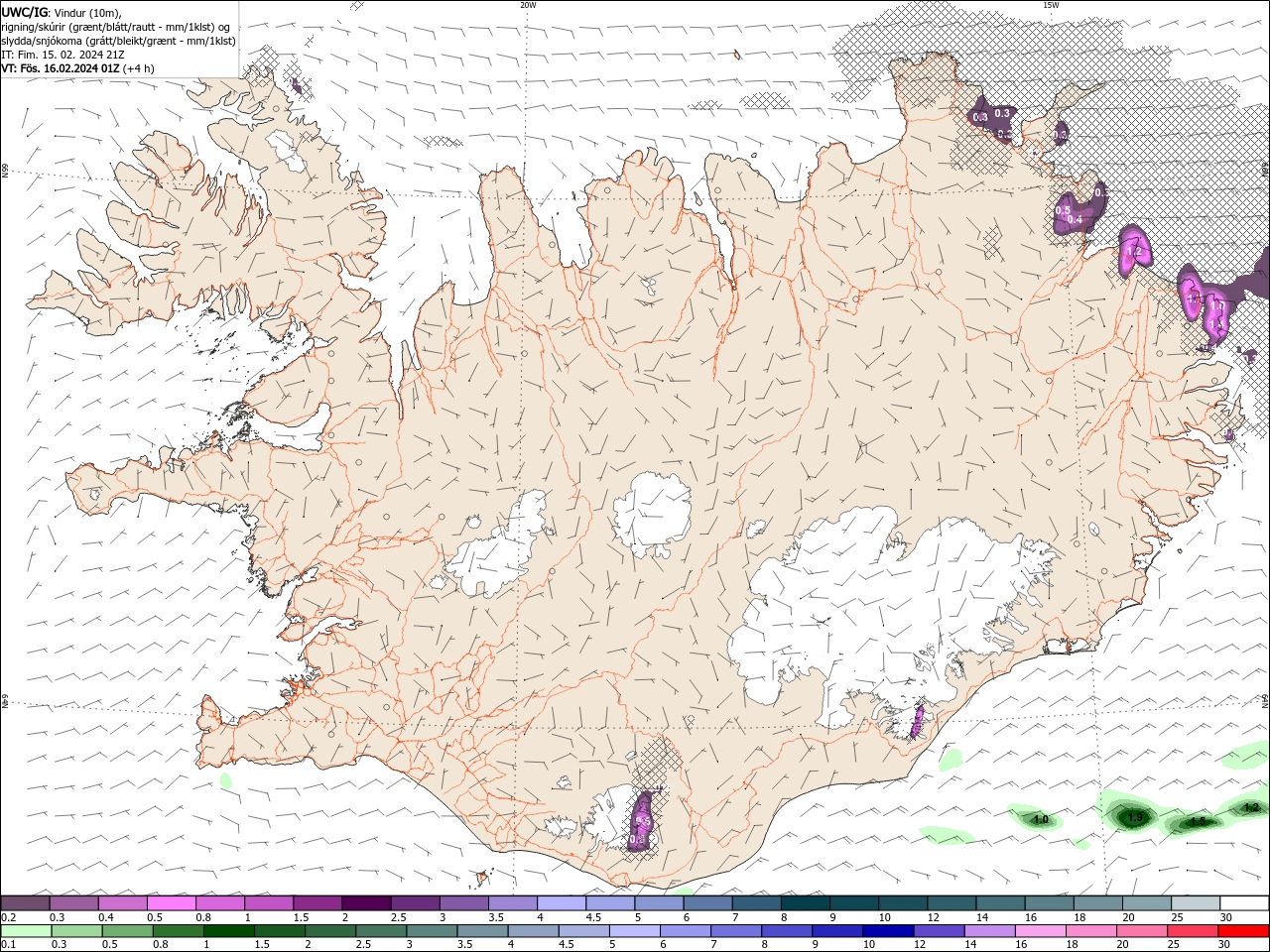Select the pale green 0.1 rain legend swatch
Screen dimensions: 1270x952
tap(26, 931)
